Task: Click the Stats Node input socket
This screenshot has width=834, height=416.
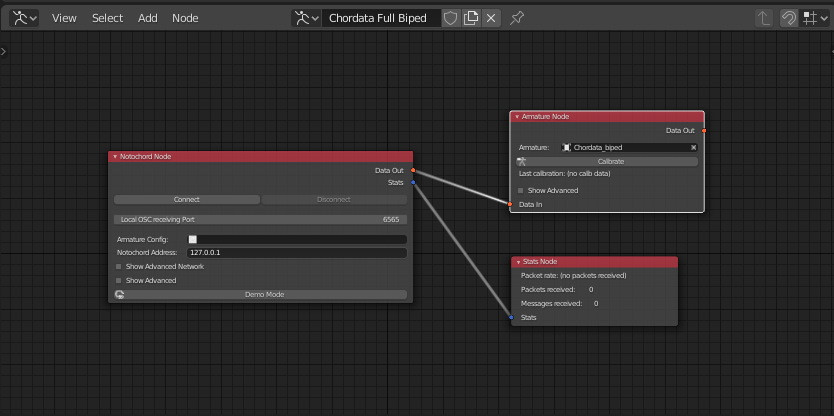Action: (x=511, y=317)
